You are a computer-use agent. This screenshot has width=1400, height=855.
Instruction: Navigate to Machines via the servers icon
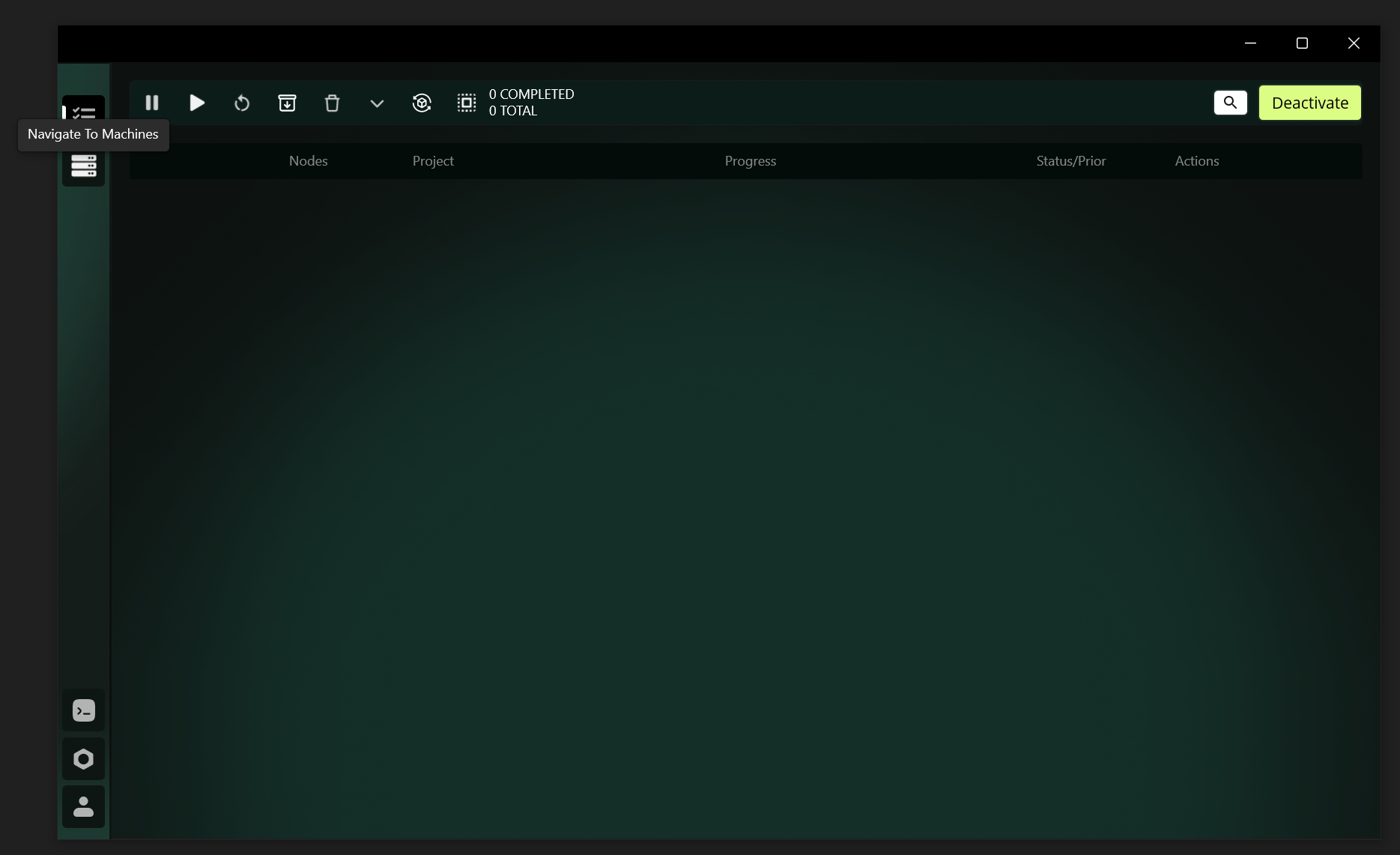82,166
